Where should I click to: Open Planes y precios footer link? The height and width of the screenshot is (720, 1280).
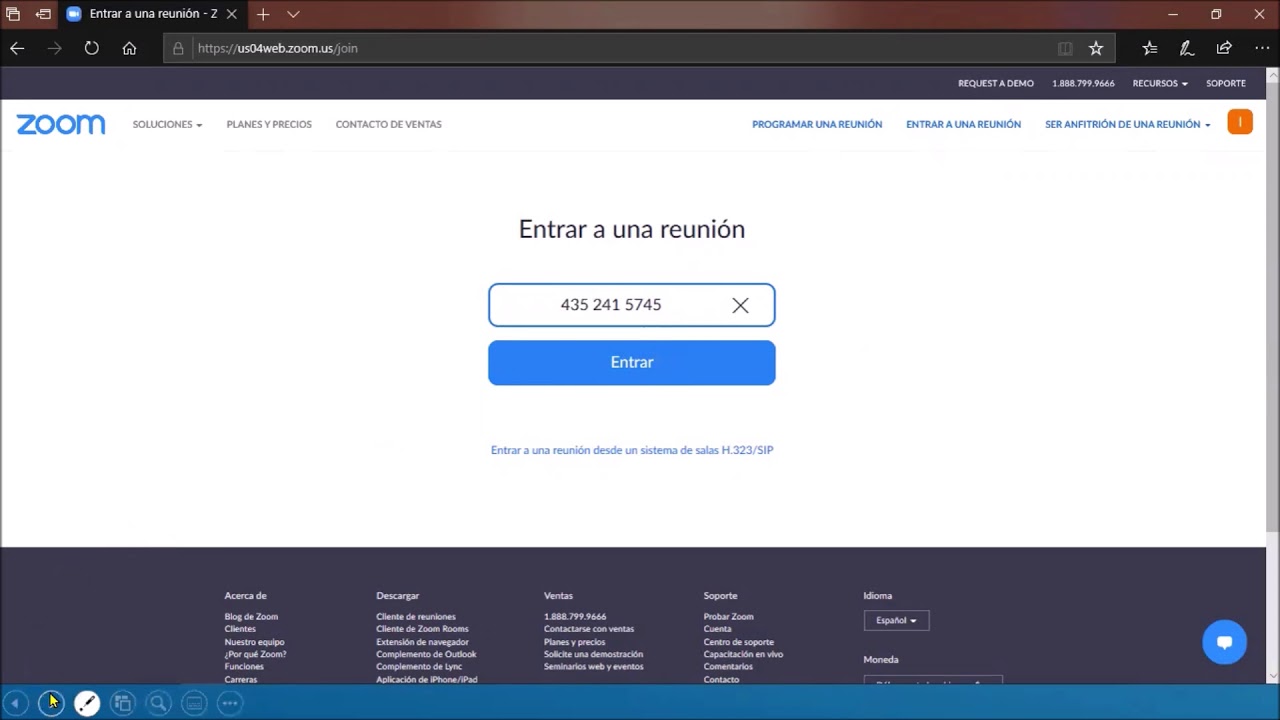[574, 642]
